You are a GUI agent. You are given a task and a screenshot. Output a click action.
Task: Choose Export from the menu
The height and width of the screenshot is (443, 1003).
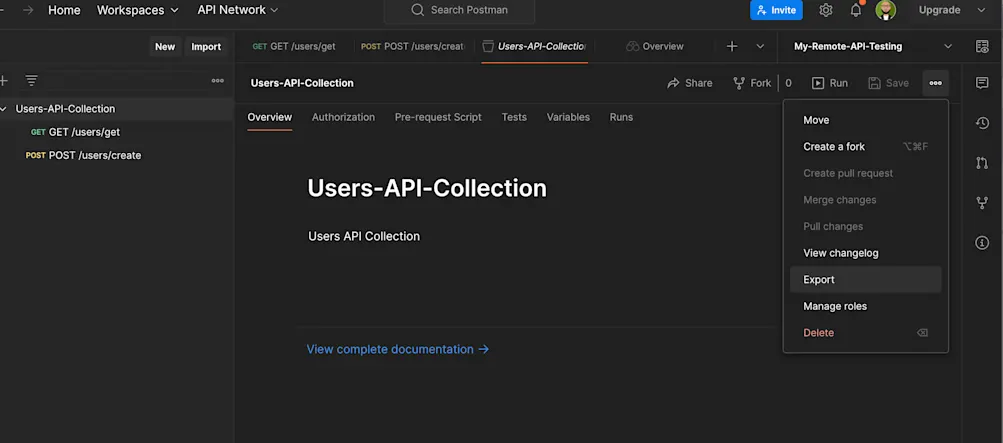point(865,280)
